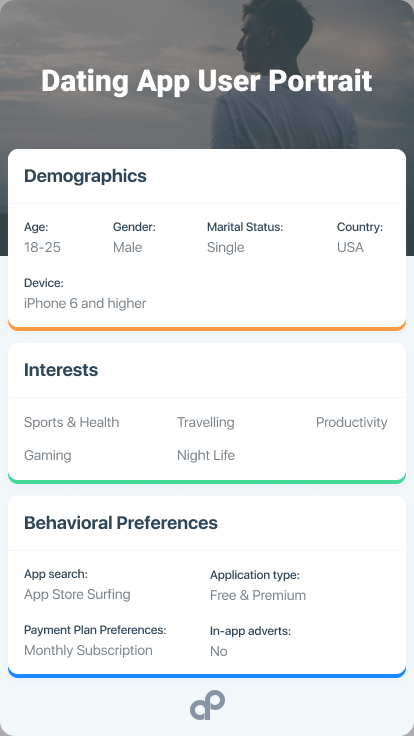414x736 pixels.
Task: Select the Country value USA
Action: tap(350, 247)
